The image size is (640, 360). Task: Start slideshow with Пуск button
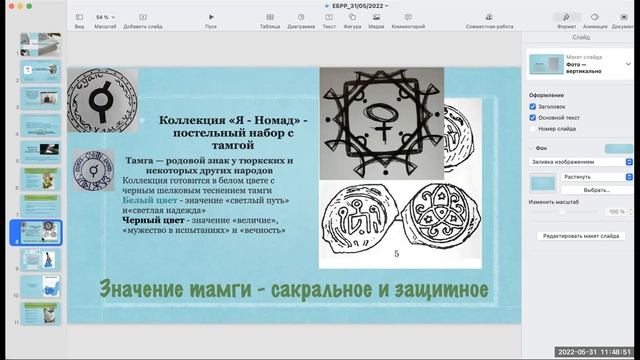[x=211, y=17]
